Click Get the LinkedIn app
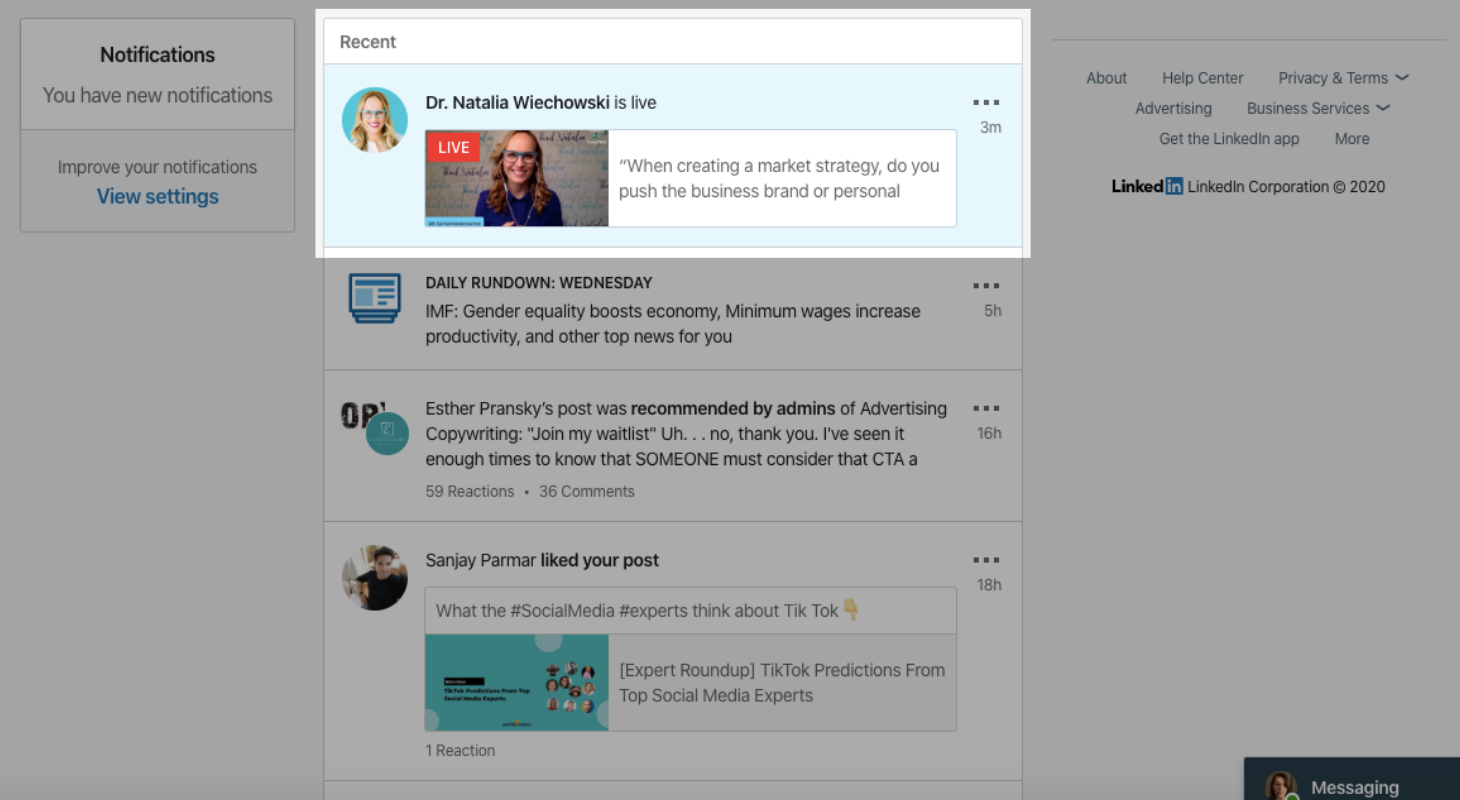 coord(1229,139)
